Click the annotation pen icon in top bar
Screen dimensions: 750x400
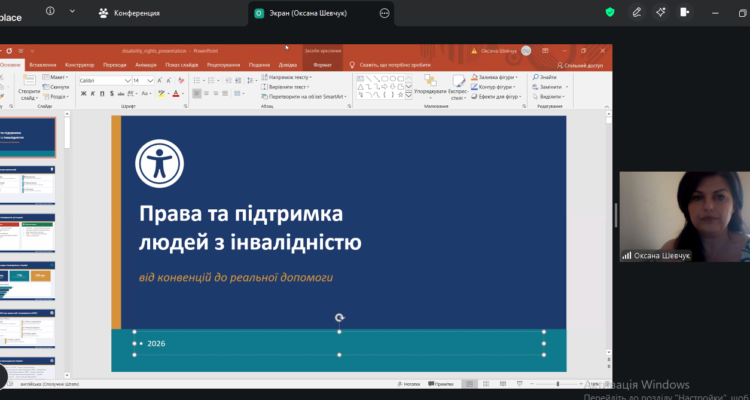[637, 13]
